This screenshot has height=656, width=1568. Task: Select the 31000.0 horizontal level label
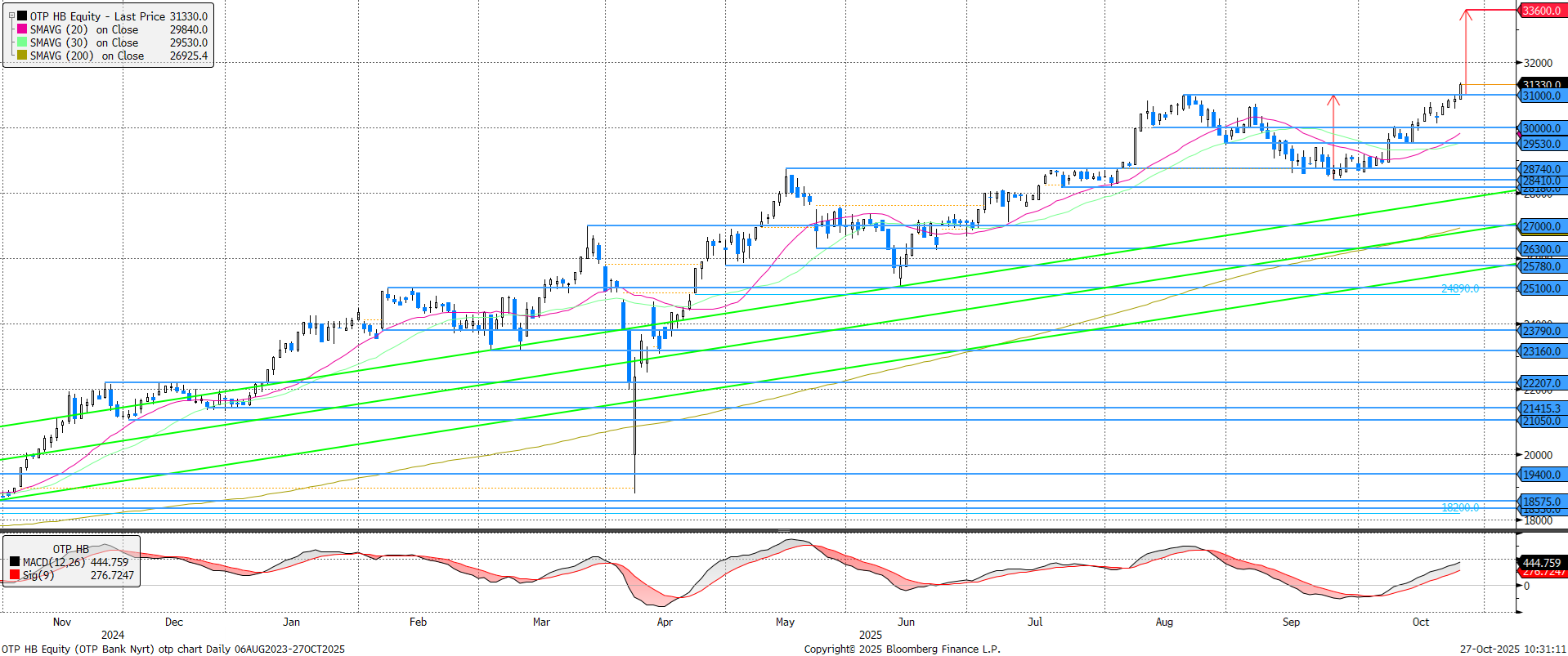coord(1541,96)
